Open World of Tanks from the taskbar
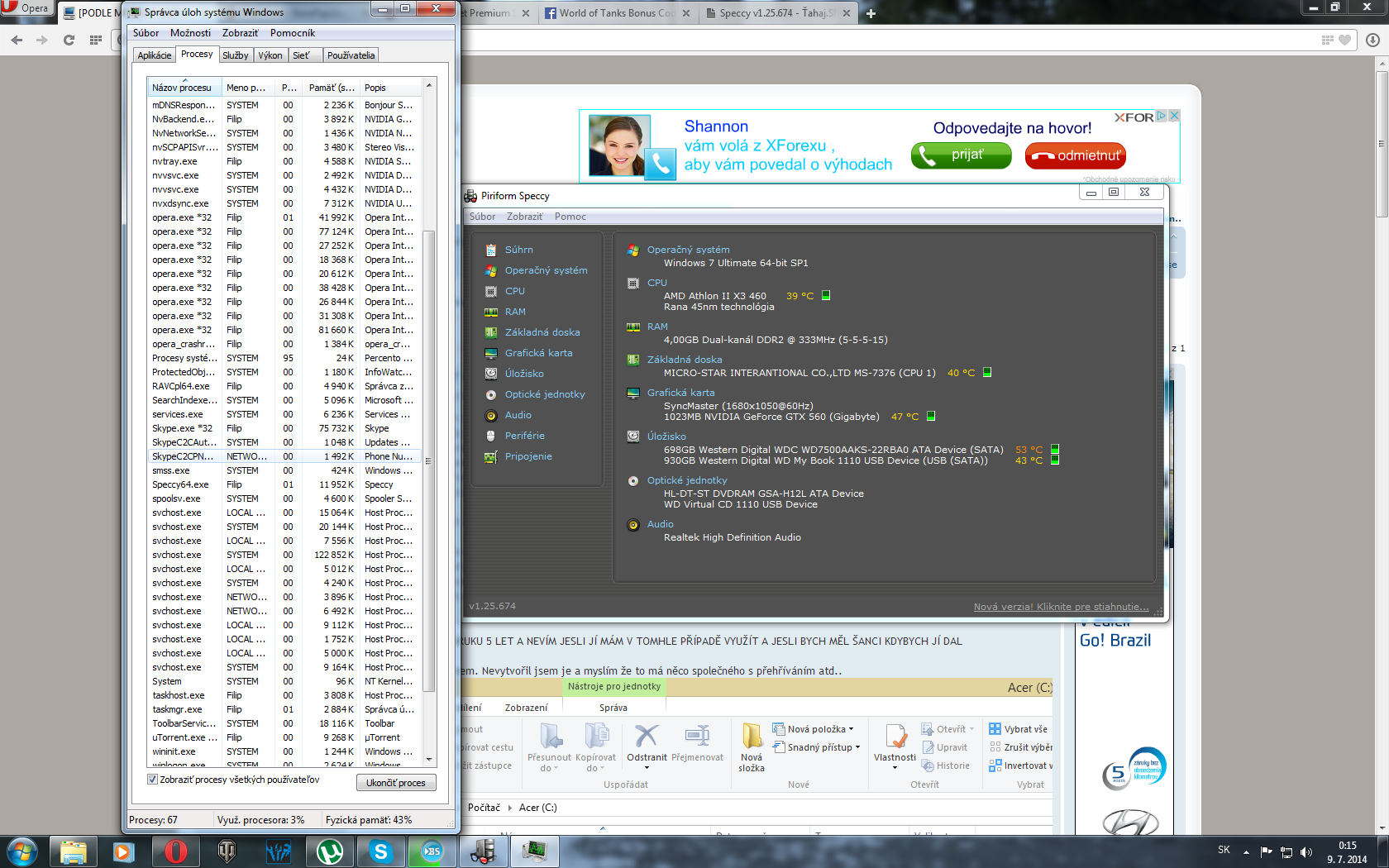 (227, 851)
